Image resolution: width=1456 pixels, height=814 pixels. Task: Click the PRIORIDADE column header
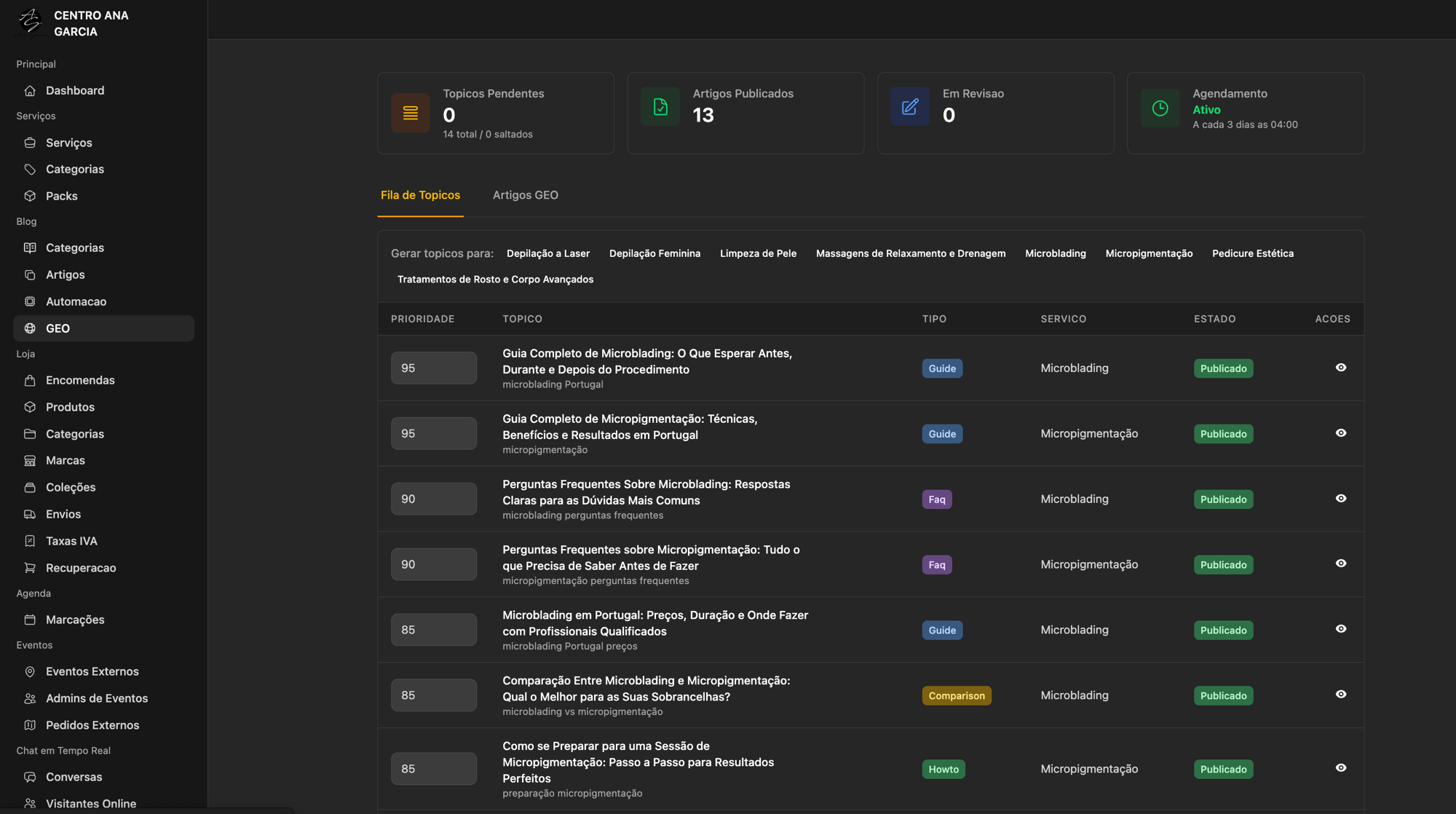pyautogui.click(x=422, y=320)
